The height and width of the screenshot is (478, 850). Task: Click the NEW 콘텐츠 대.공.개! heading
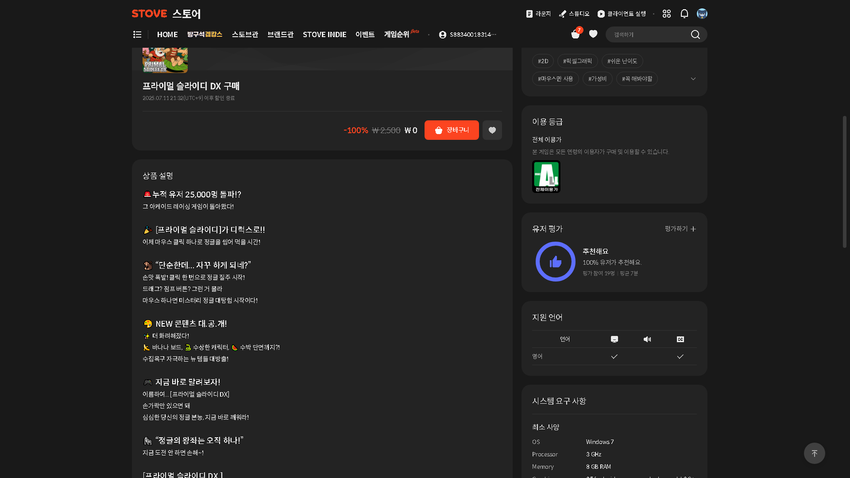pos(185,324)
